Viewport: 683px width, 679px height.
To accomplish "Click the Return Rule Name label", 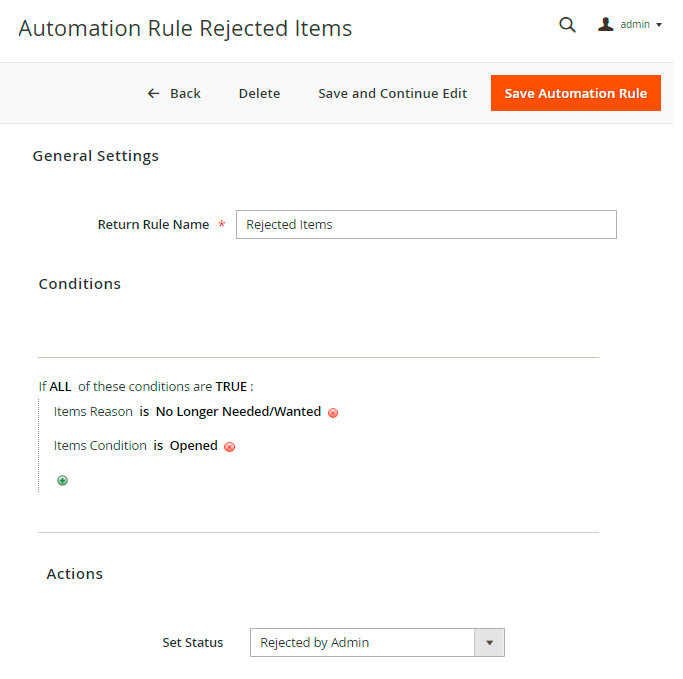I will coord(153,224).
